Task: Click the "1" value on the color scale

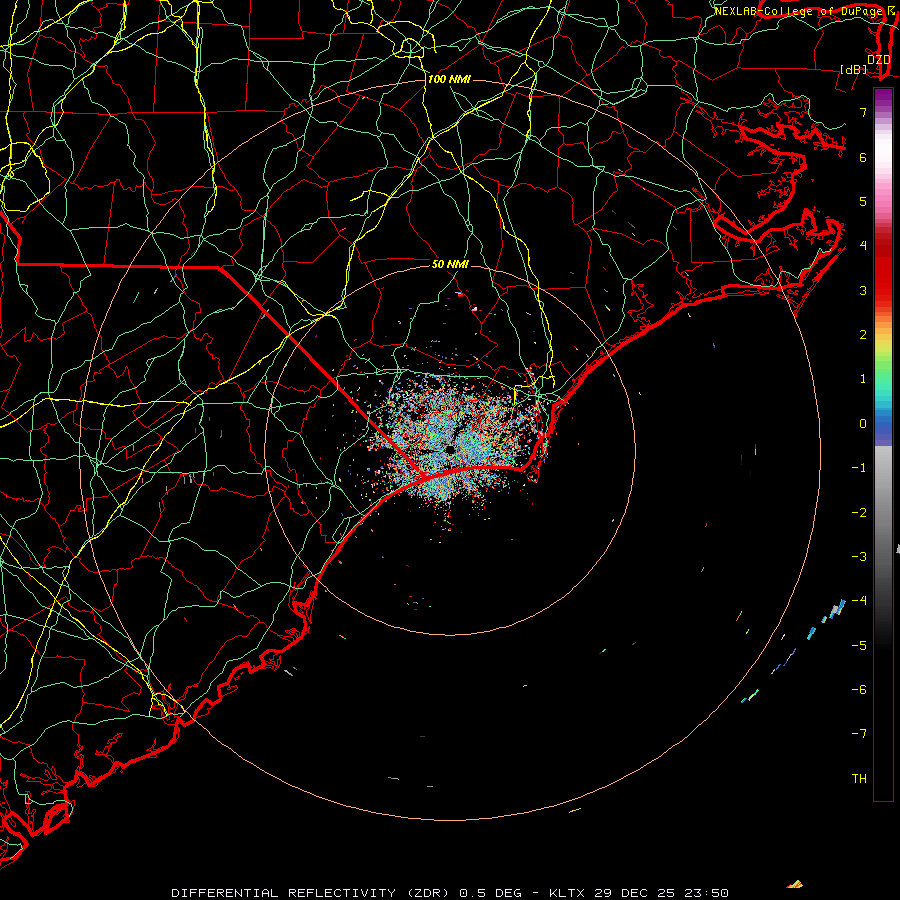Action: coord(863,379)
